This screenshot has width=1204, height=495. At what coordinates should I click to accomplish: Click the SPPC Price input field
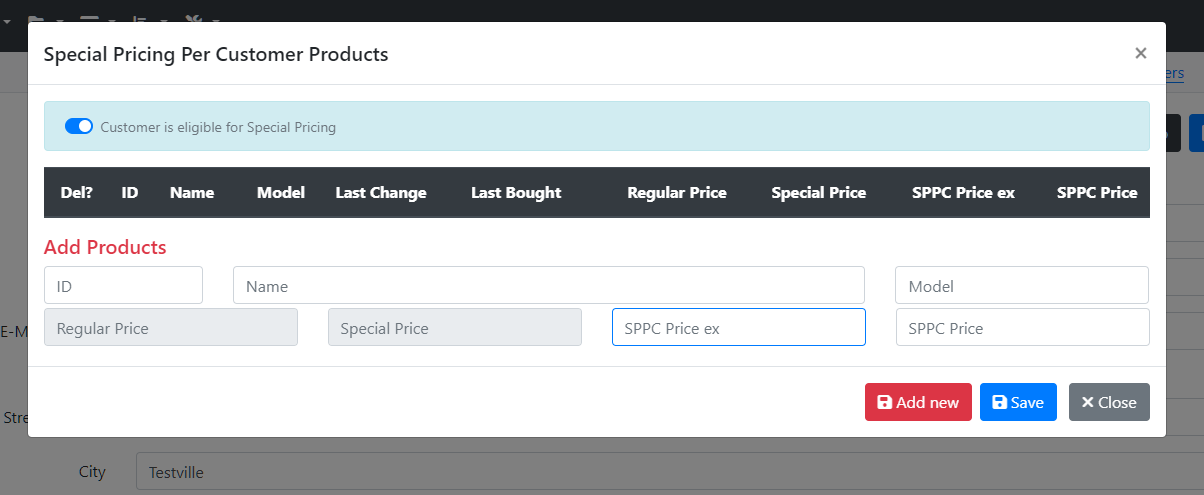1023,327
